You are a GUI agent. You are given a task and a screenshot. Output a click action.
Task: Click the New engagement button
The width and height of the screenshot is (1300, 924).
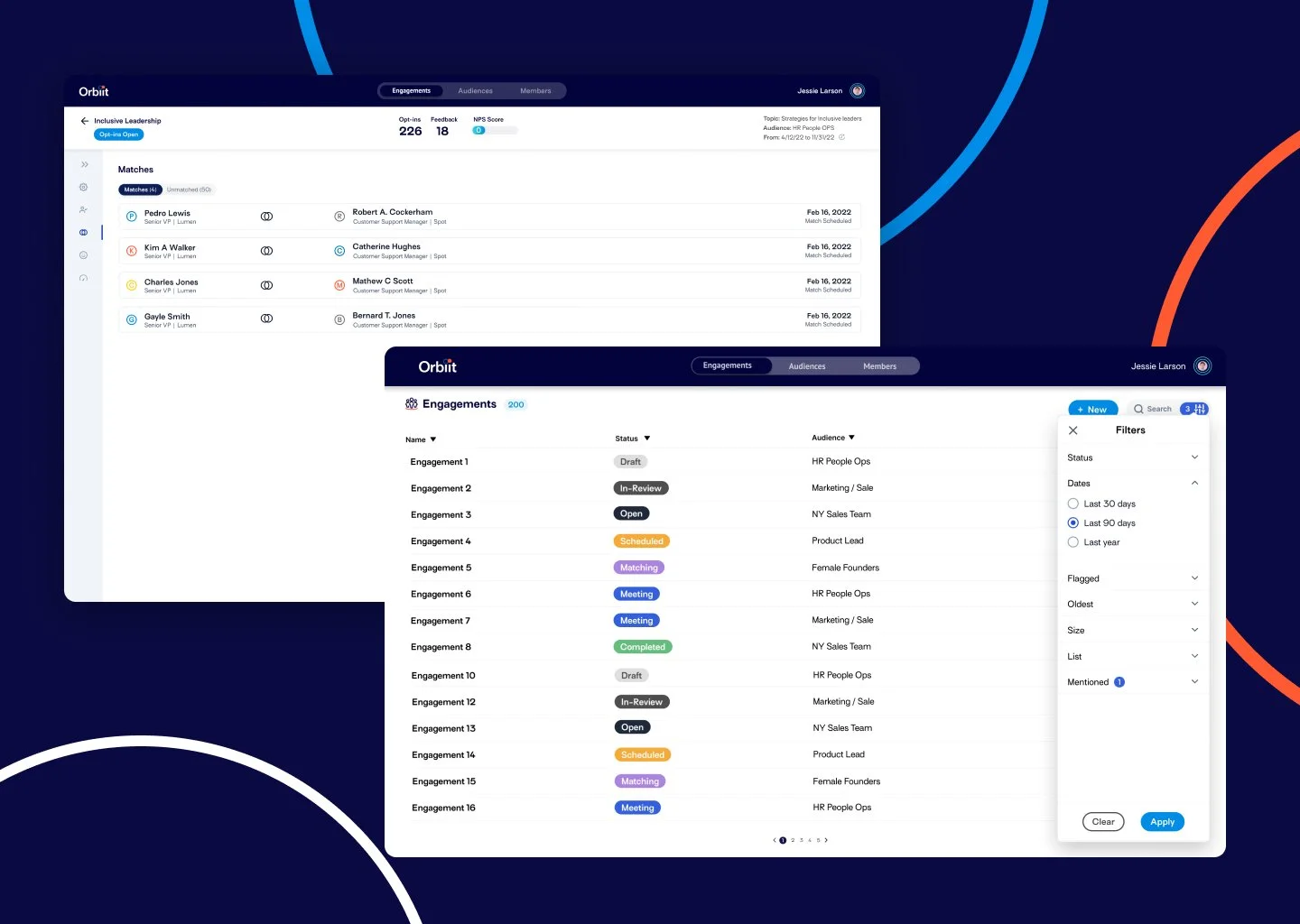click(x=1092, y=409)
